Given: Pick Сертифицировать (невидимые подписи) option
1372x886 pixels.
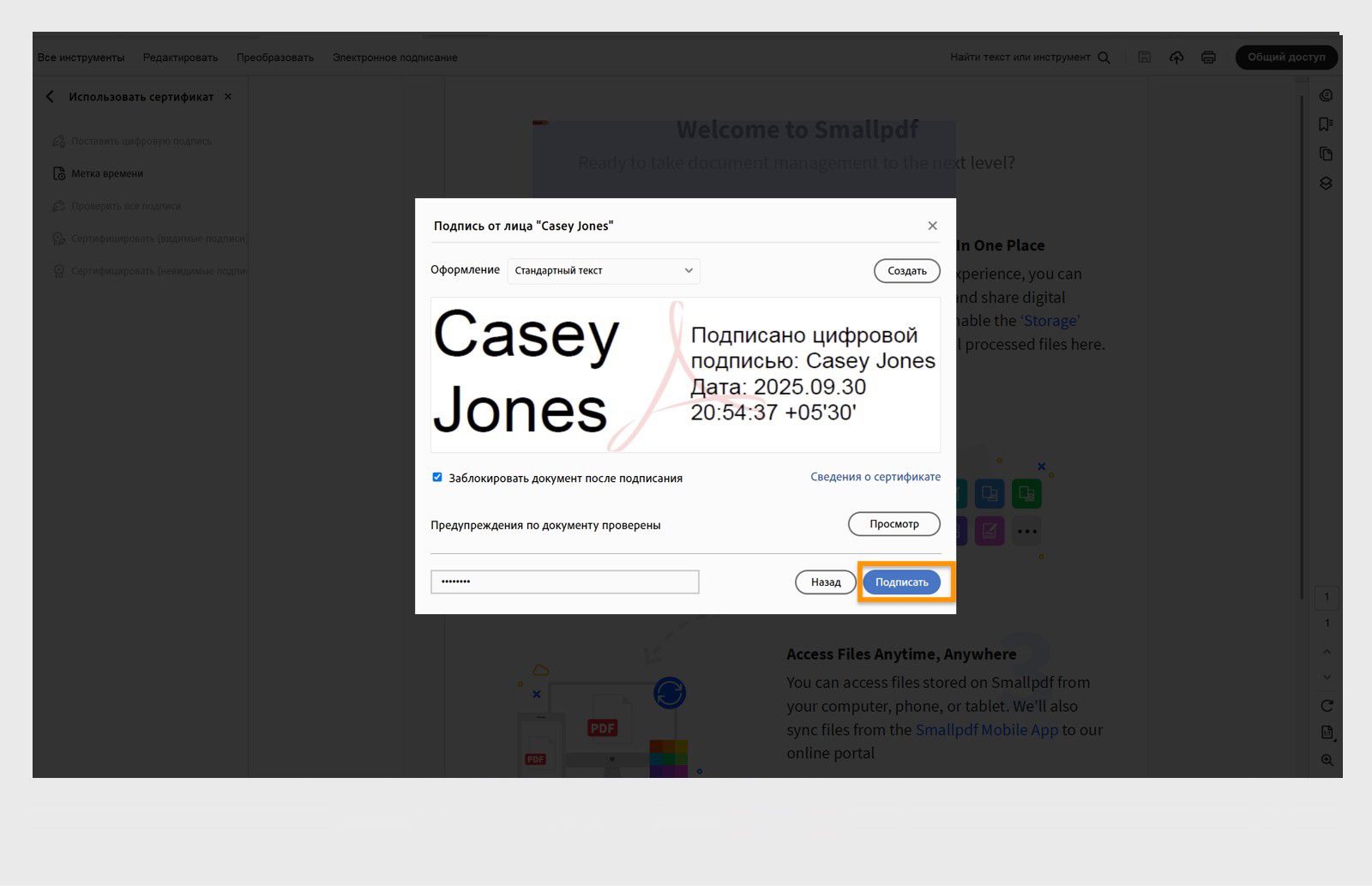Looking at the screenshot, I should pyautogui.click(x=150, y=271).
